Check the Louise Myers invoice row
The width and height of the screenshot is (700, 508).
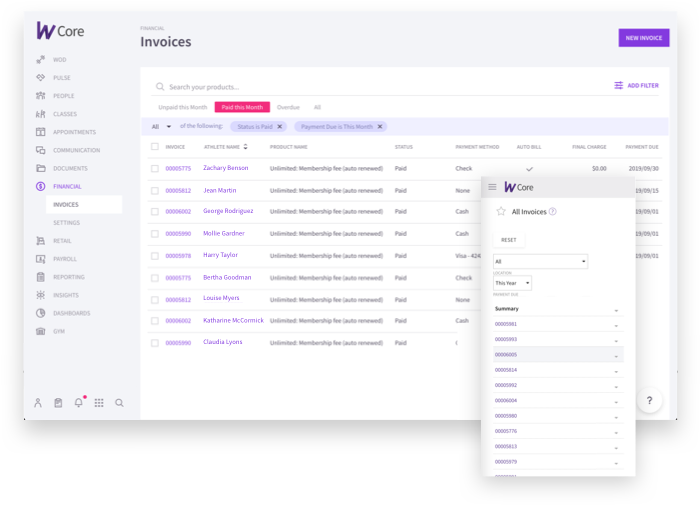point(154,300)
